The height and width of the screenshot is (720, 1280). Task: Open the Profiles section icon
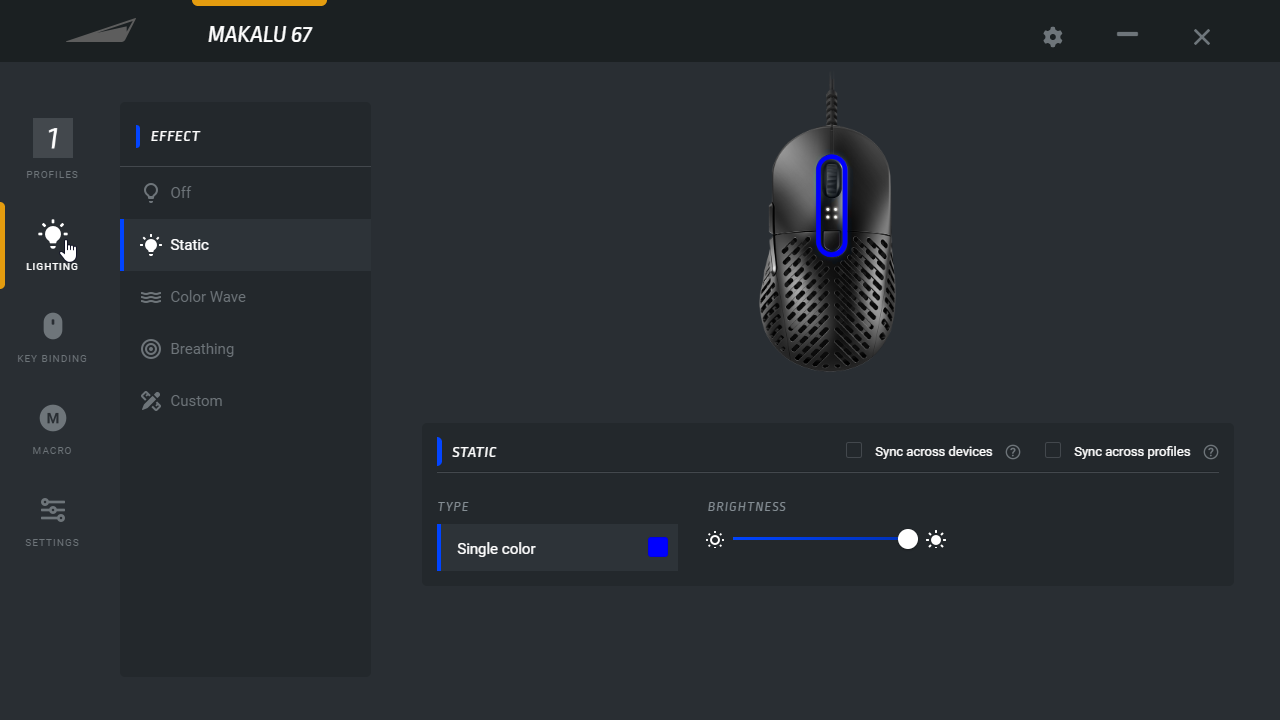pyautogui.click(x=53, y=138)
